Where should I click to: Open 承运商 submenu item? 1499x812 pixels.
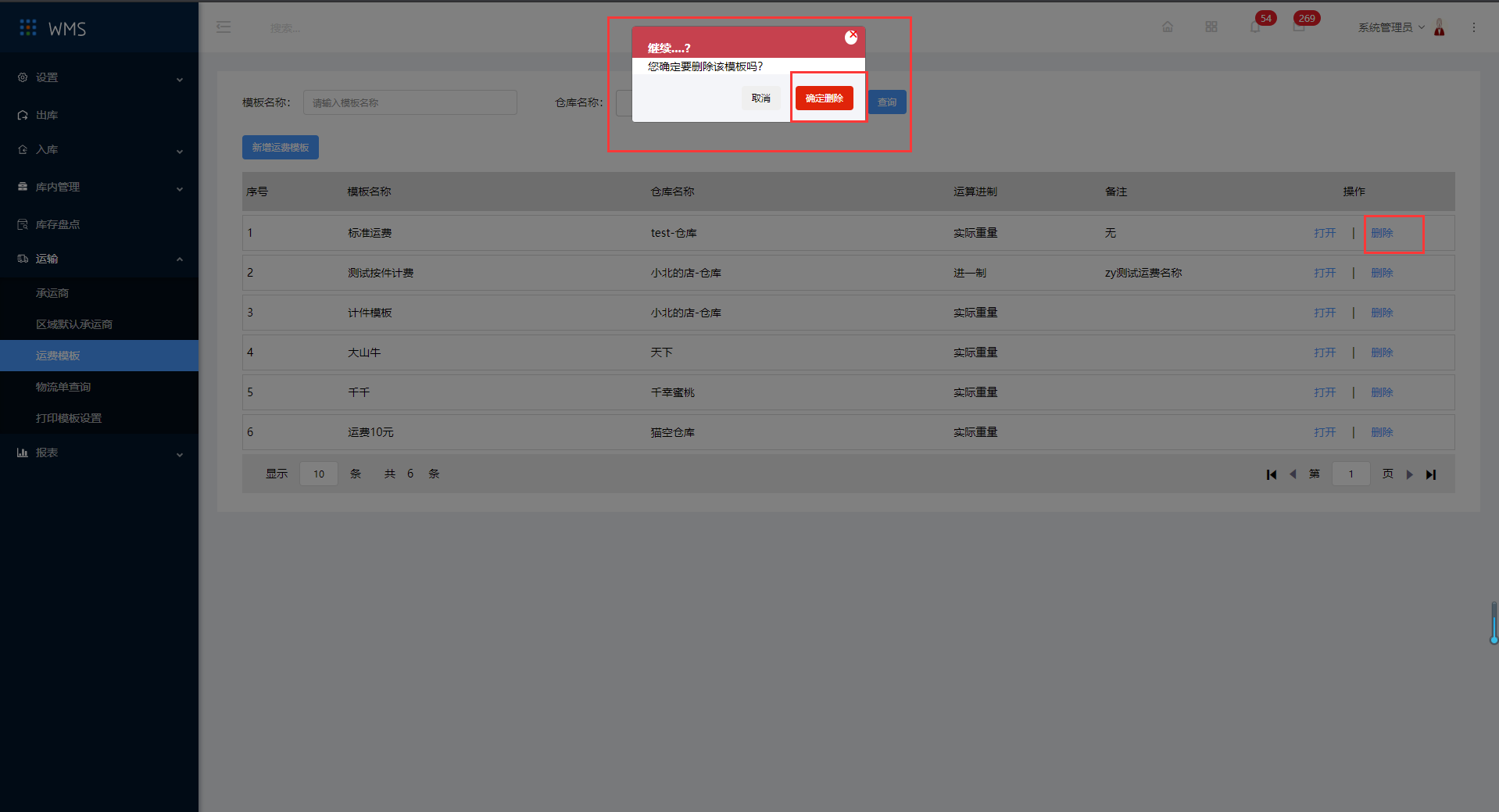(x=99, y=293)
